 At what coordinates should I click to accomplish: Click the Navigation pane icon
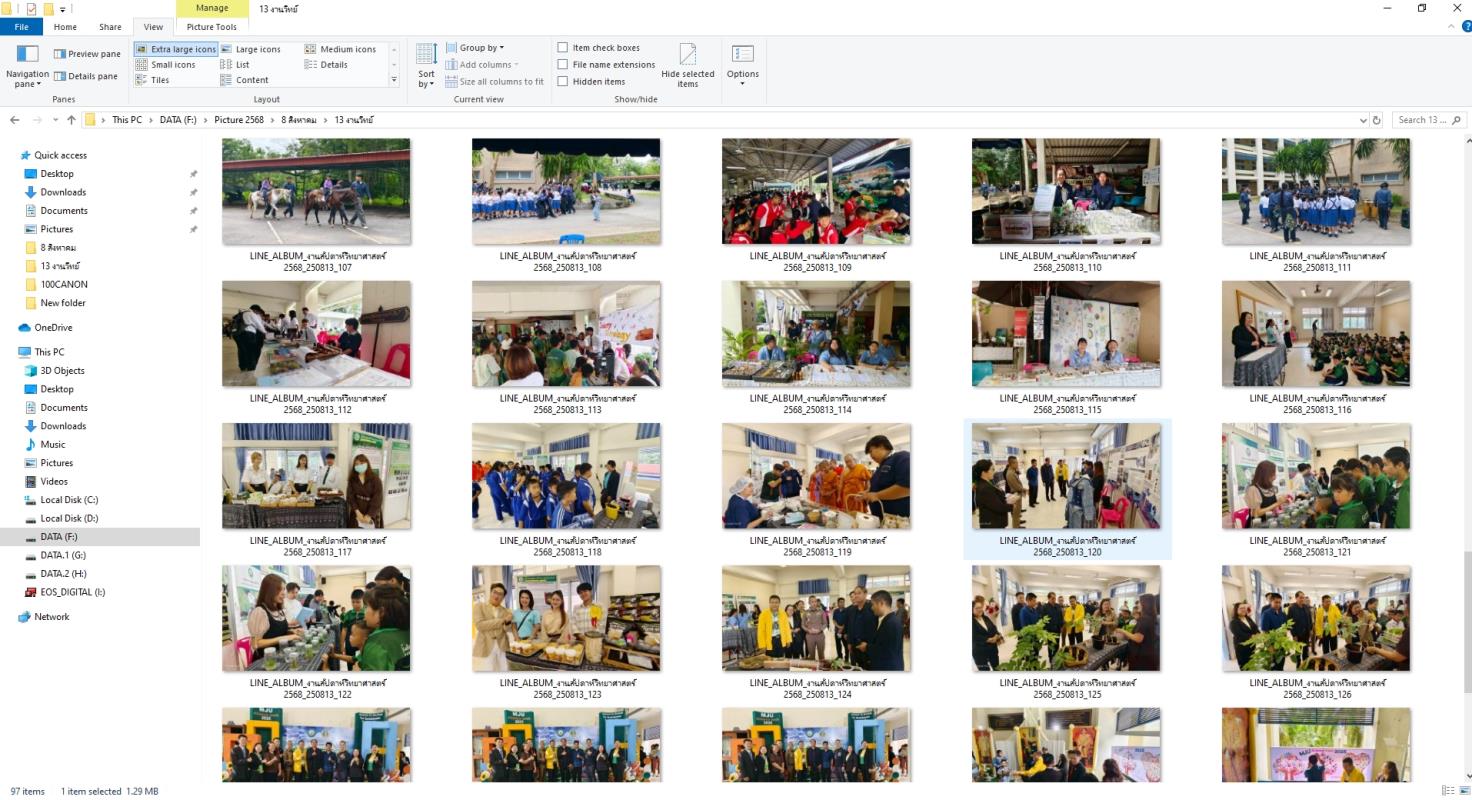click(x=27, y=55)
